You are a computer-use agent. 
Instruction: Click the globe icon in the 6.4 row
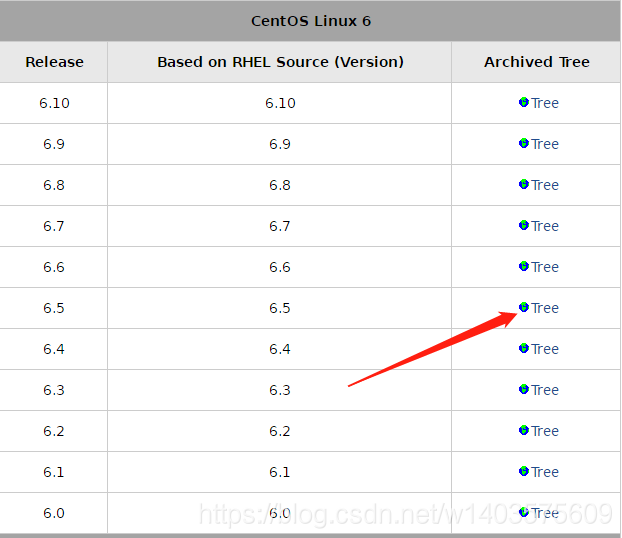coord(524,348)
